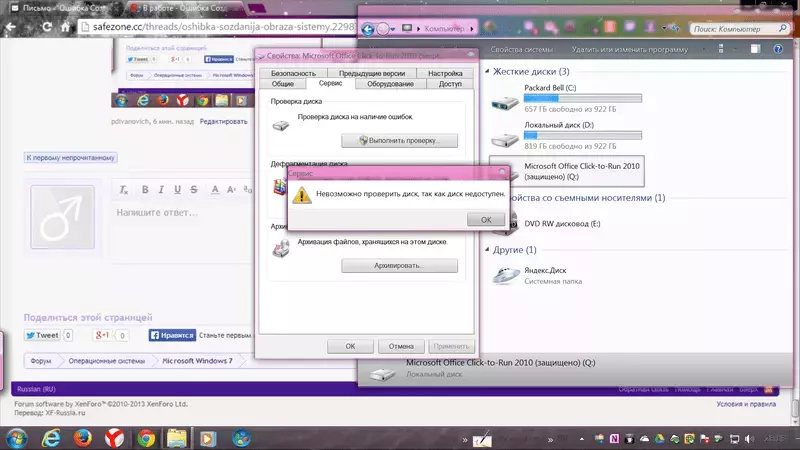Toggle underline in reply editor
Screen dimensions: 800x450
[178, 190]
